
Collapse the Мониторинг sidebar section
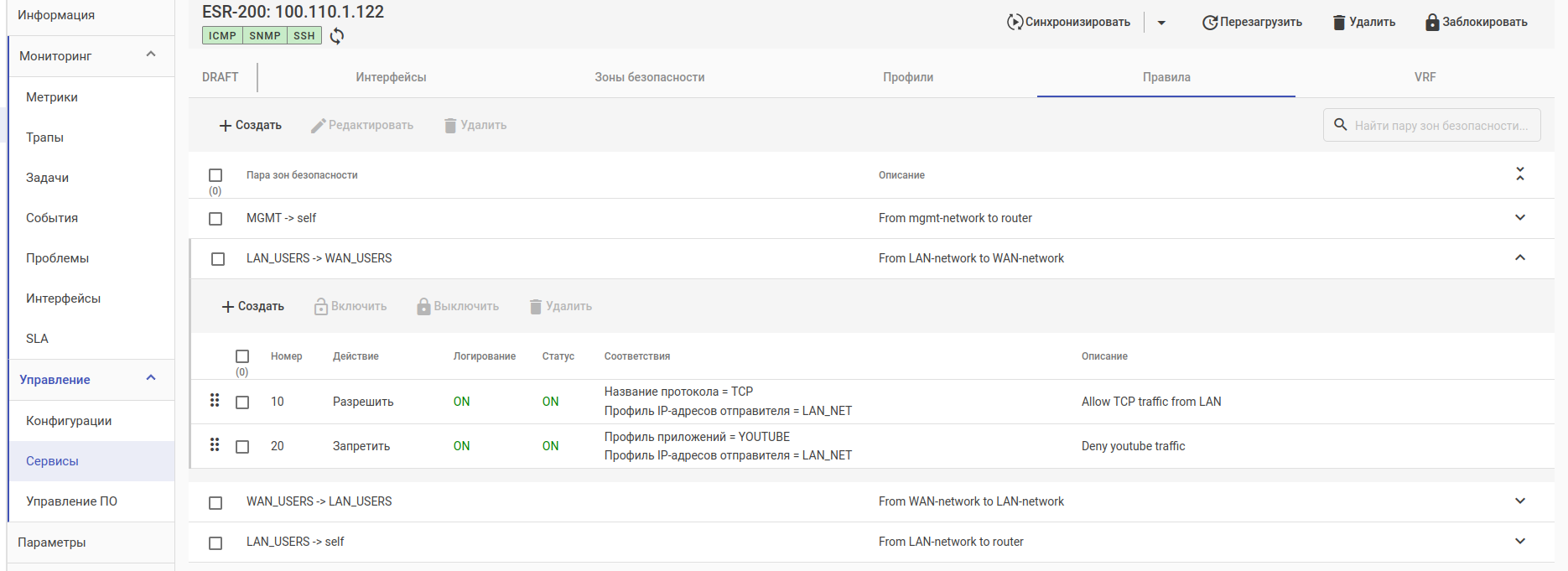tap(151, 55)
